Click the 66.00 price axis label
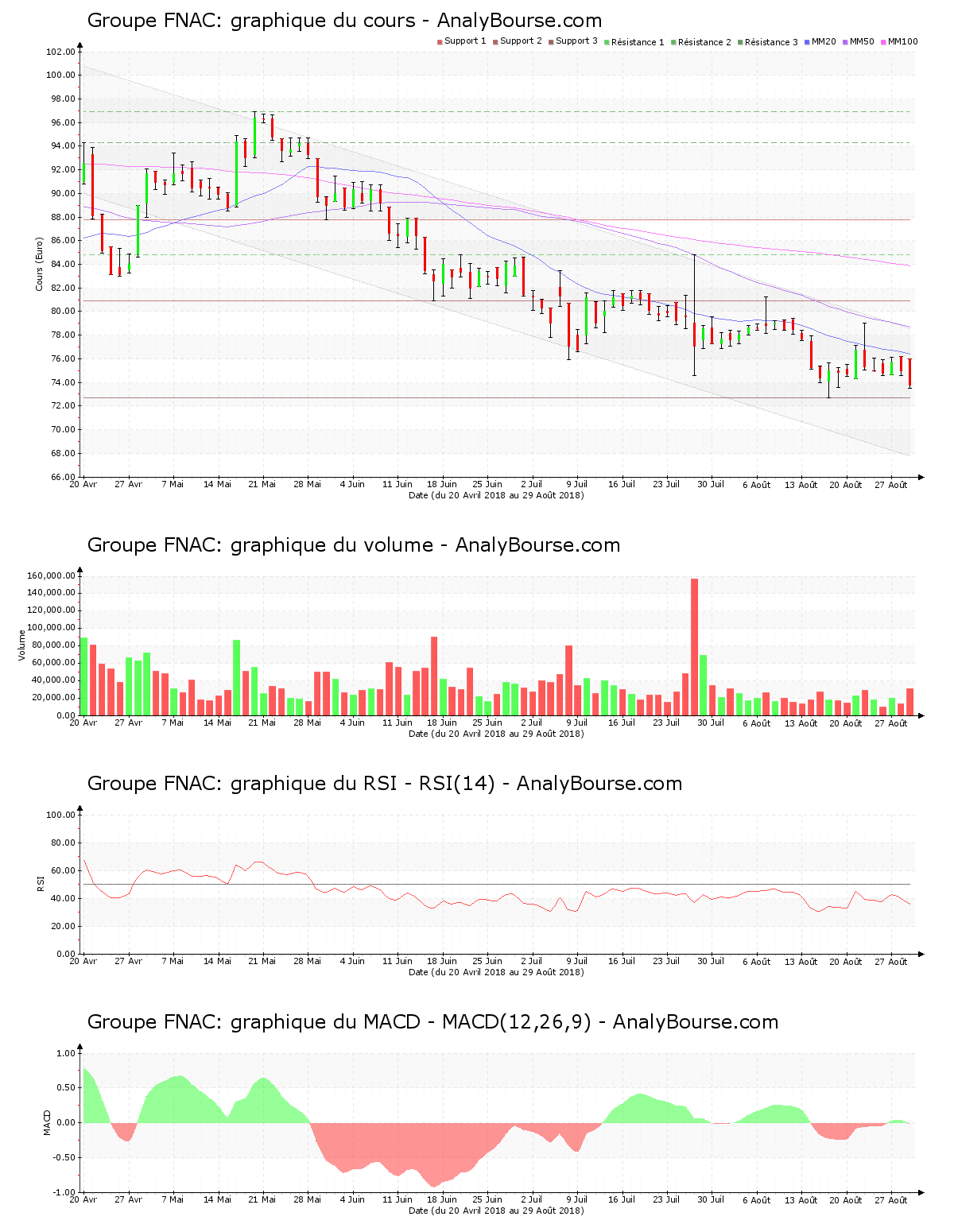The width and height of the screenshot is (954, 1232). tap(63, 477)
